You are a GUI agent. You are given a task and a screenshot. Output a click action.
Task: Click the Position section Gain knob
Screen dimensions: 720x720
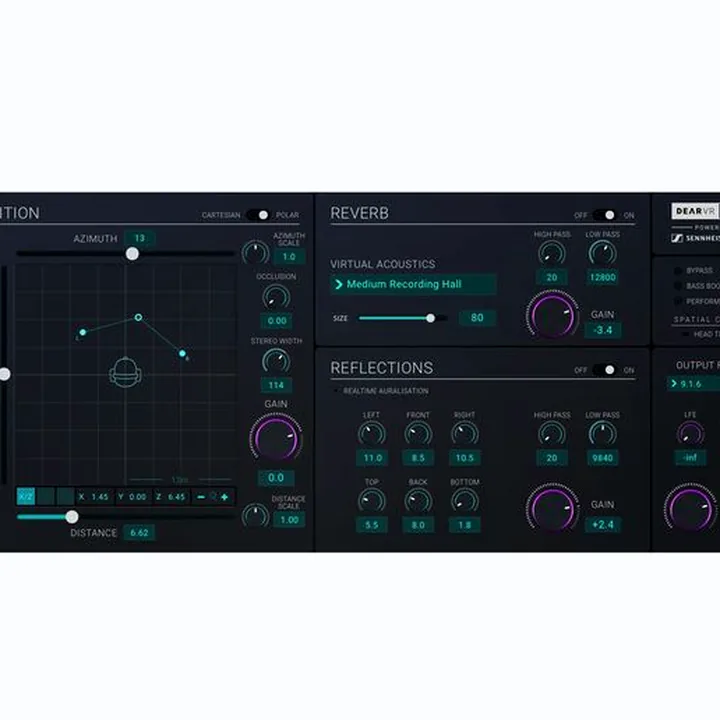276,437
